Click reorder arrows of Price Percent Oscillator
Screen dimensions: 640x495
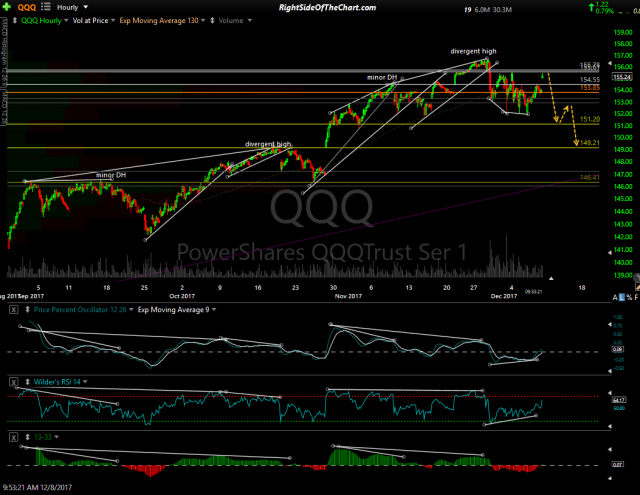(x=27, y=310)
